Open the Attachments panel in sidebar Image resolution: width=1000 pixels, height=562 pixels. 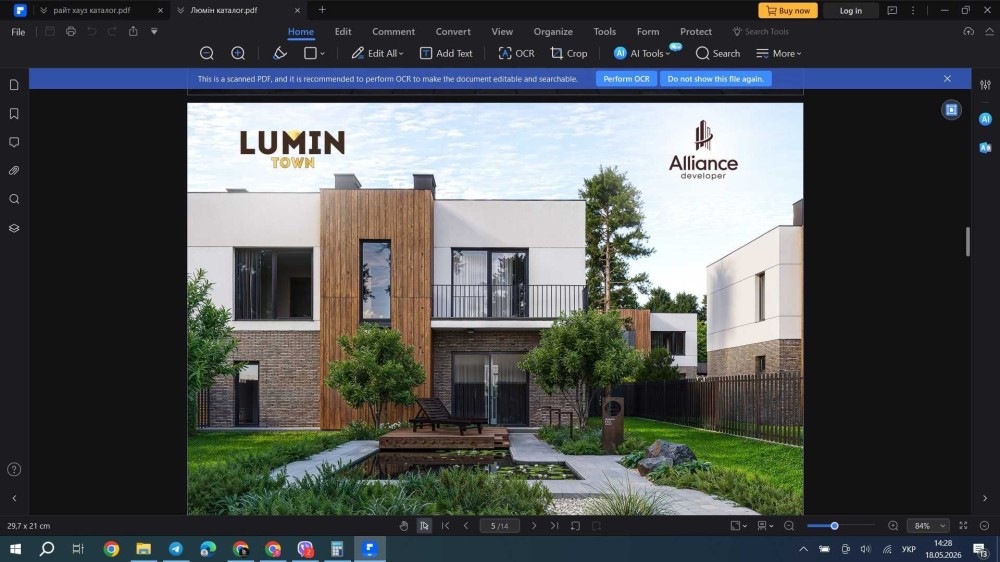point(14,171)
